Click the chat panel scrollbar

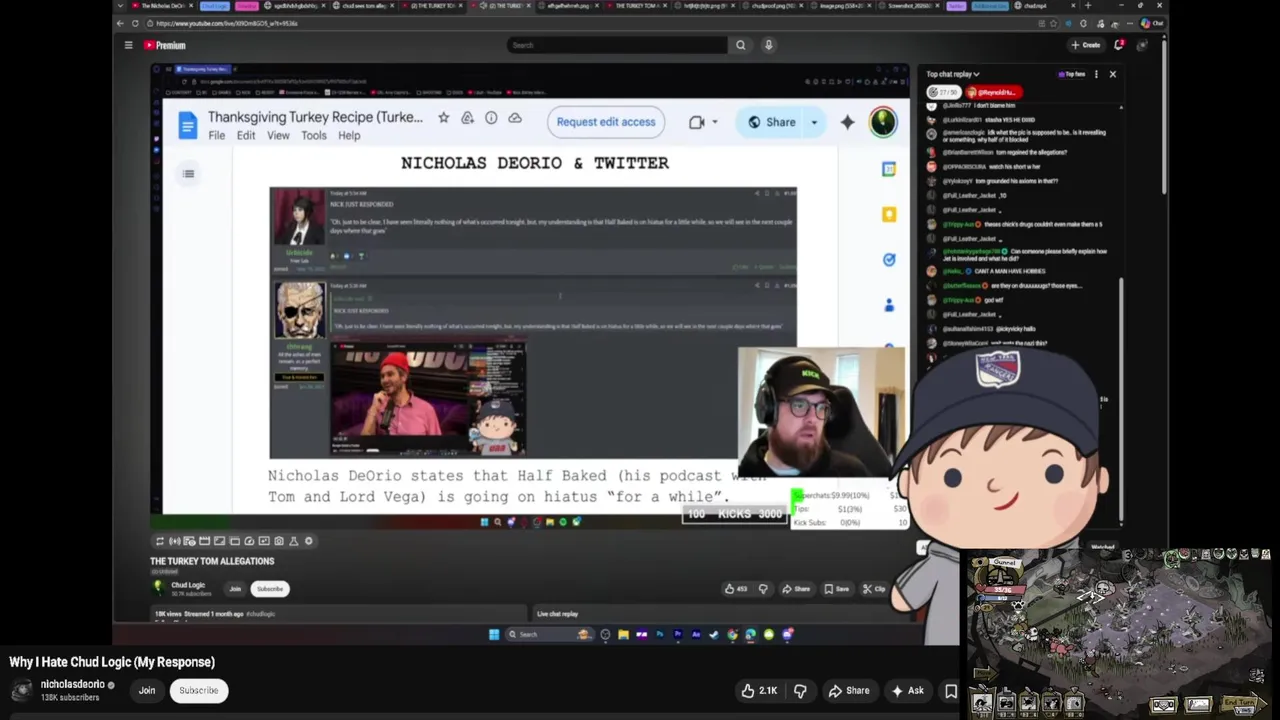click(x=1121, y=400)
